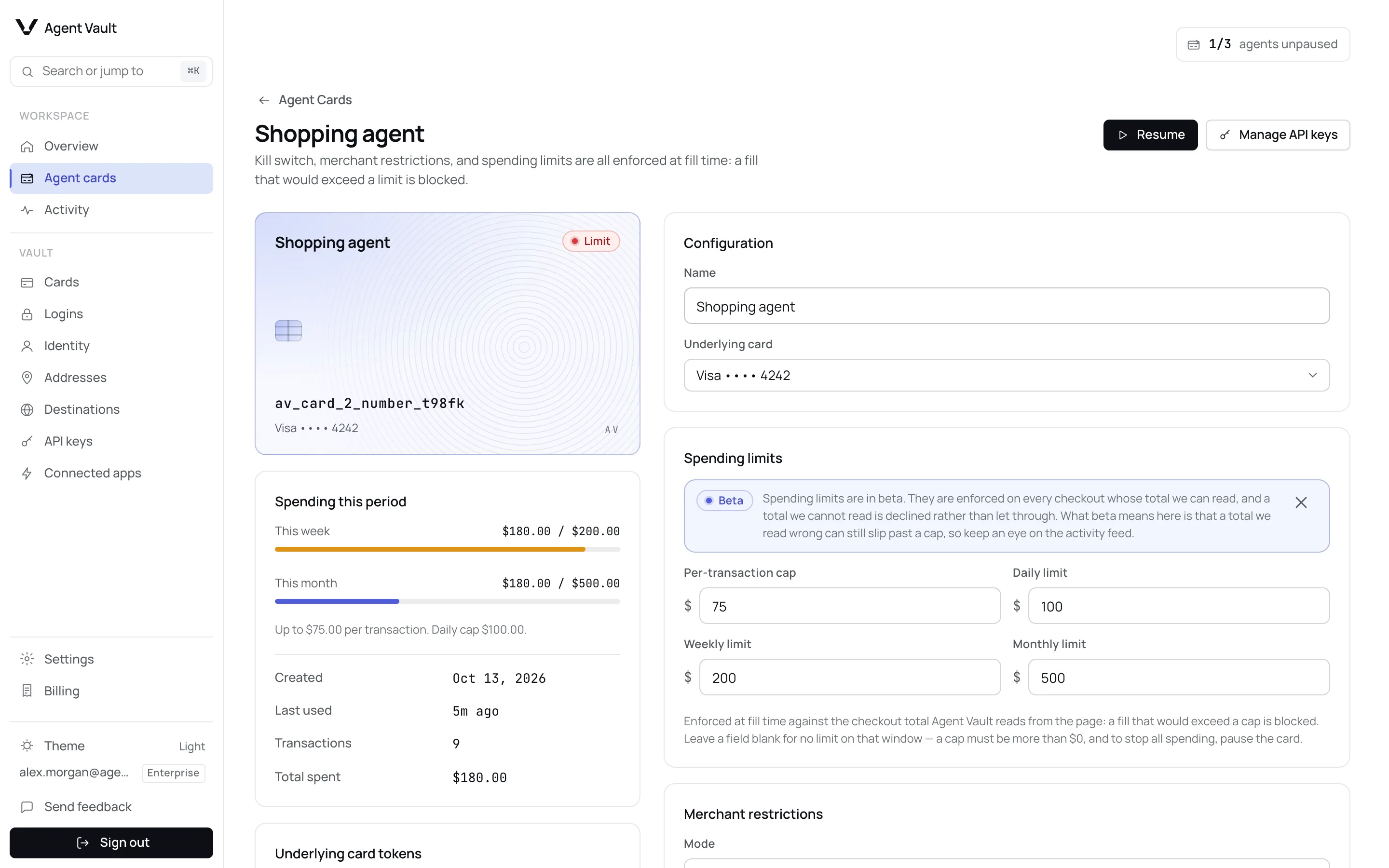The height and width of the screenshot is (868, 1389).
Task: Click the card chip icon on Shopping agent card
Action: pos(288,331)
